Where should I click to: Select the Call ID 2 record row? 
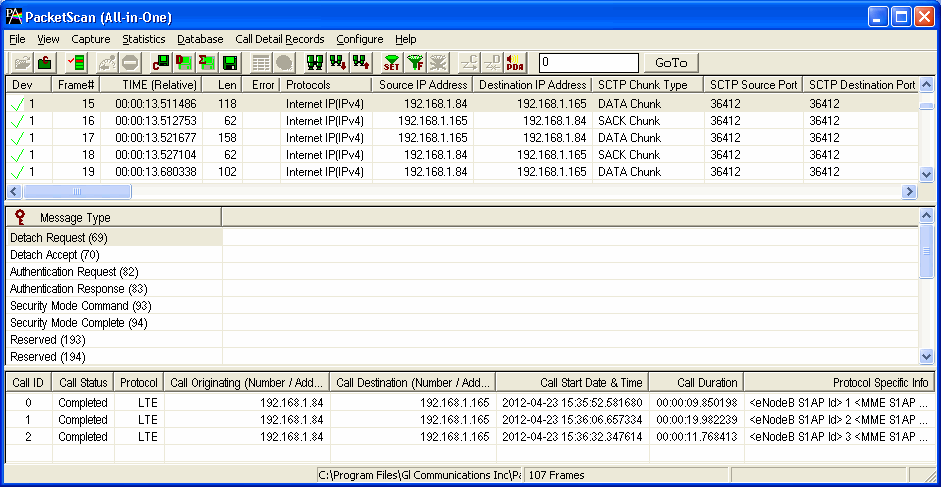pyautogui.click(x=470, y=437)
